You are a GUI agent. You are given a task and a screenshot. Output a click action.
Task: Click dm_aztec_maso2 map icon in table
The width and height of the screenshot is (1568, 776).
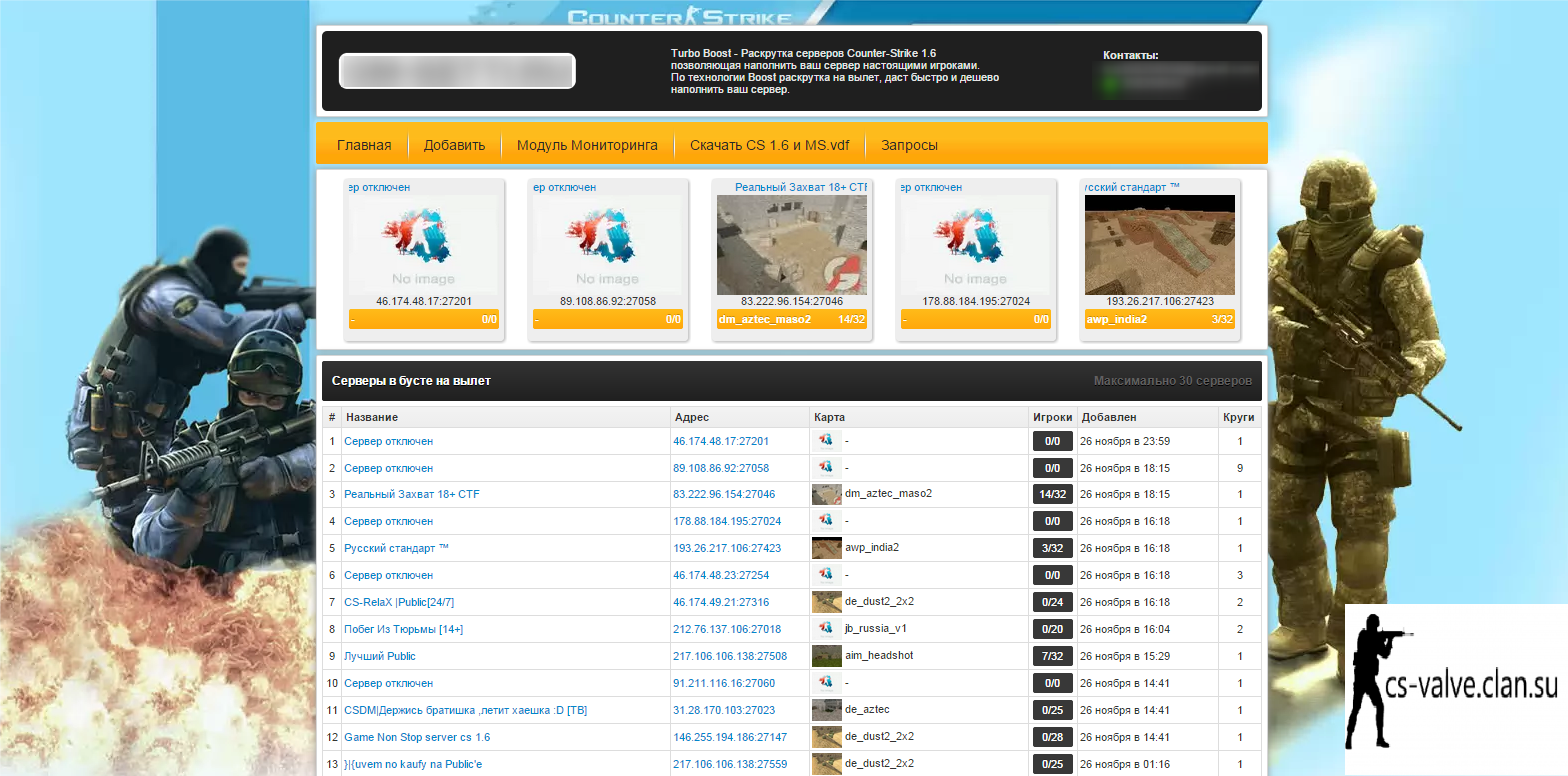tap(826, 494)
